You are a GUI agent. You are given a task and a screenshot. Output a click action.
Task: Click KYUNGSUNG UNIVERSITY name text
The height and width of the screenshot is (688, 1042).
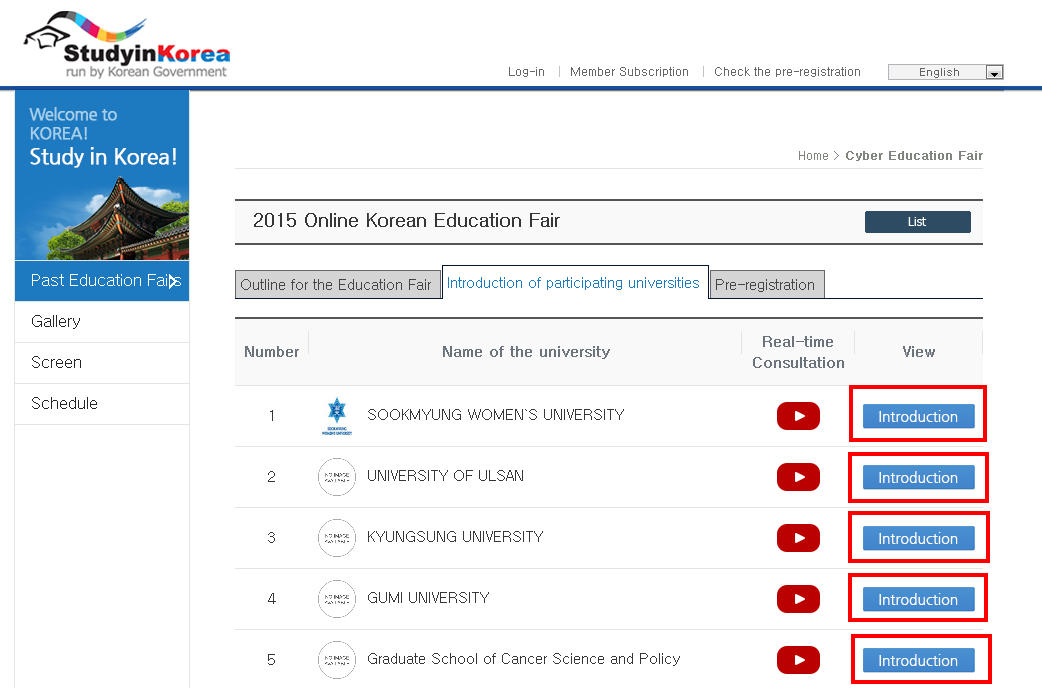pyautogui.click(x=455, y=536)
